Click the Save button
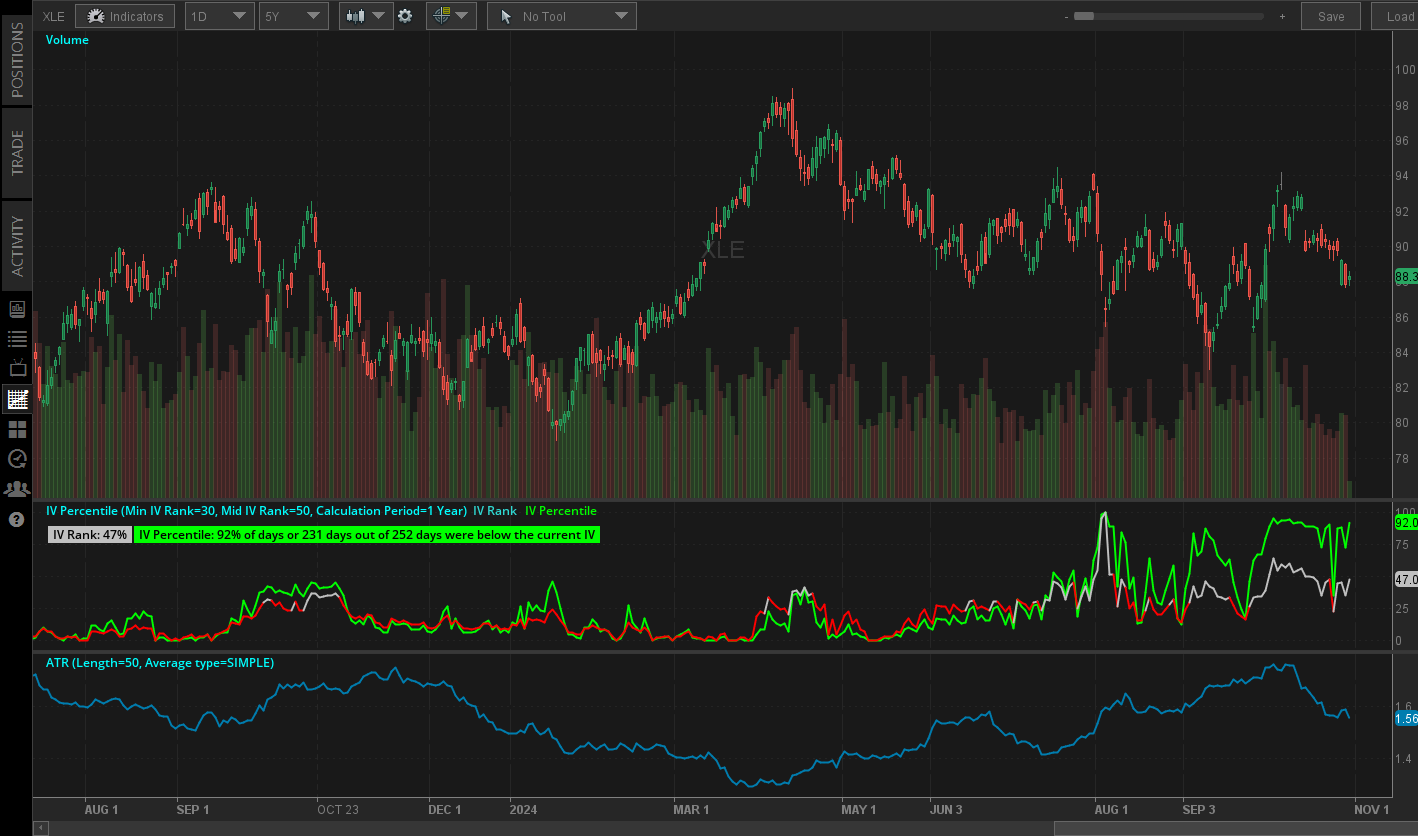 1330,16
